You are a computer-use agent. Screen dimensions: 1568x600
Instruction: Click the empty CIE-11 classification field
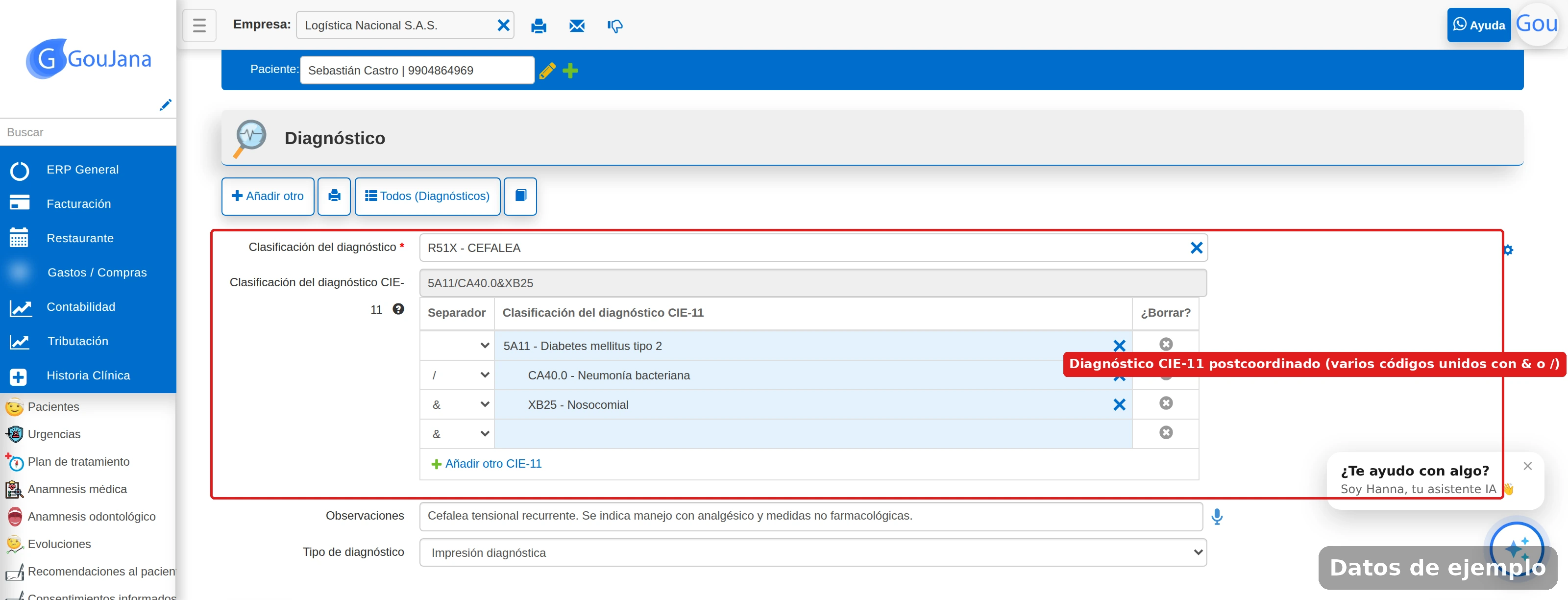(x=812, y=434)
